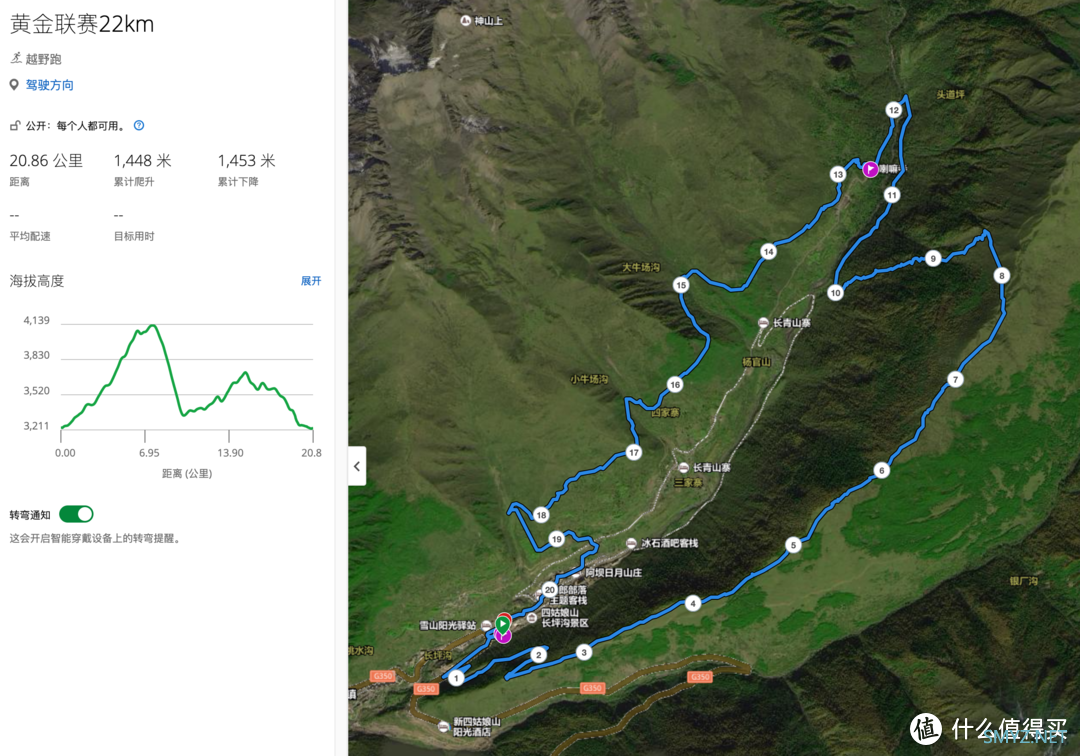Viewport: 1080px width, 756px height.
Task: Click the green start flag marker
Action: (x=503, y=624)
